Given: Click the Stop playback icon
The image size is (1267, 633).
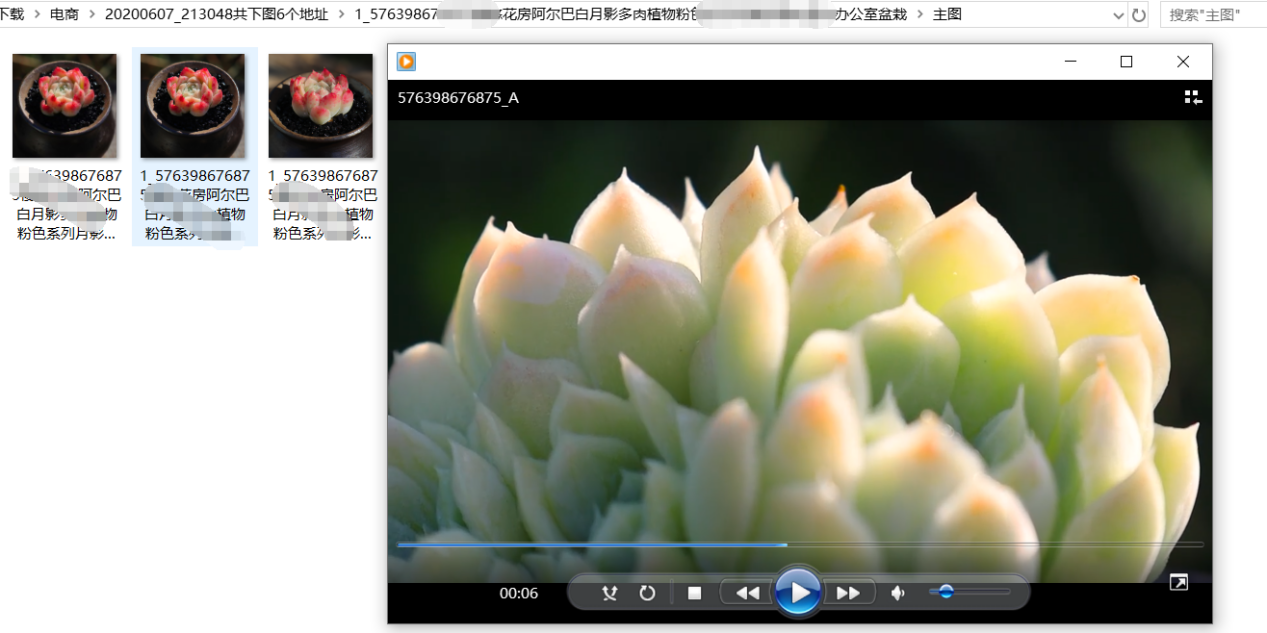Looking at the screenshot, I should [695, 592].
